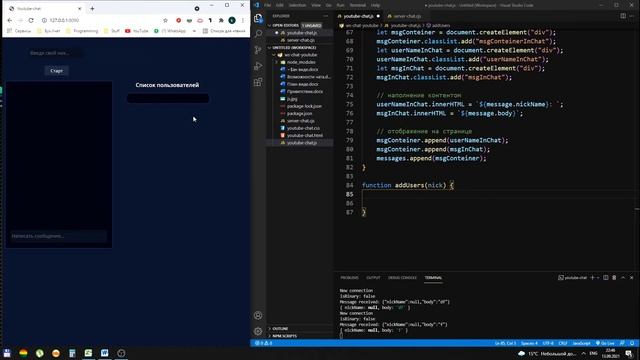This screenshot has height=360, width=640.
Task: Click the new terminal plus icon
Action: click(592, 278)
